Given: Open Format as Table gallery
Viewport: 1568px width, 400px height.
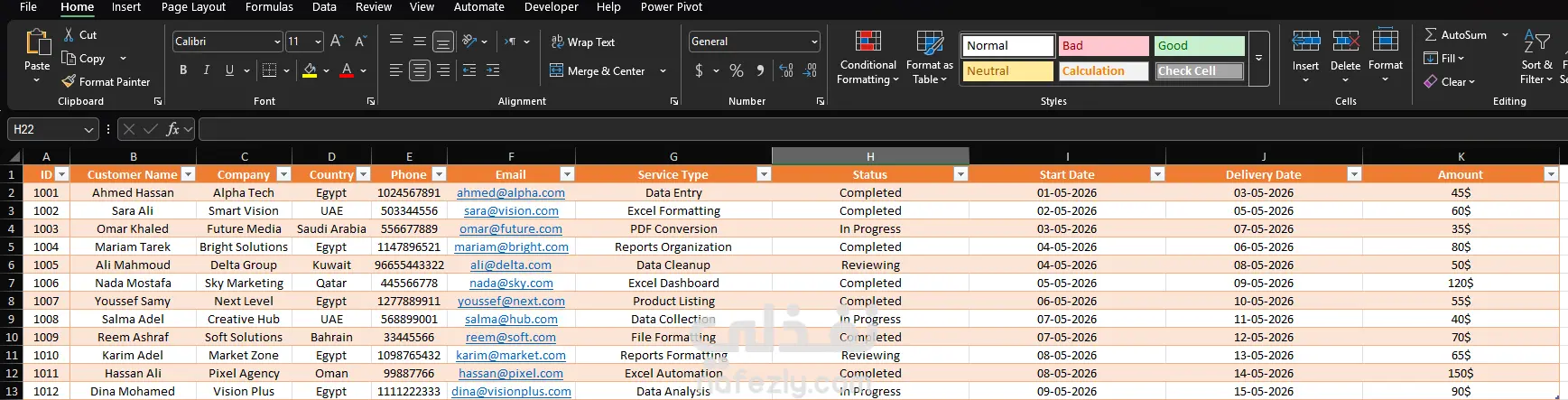Looking at the screenshot, I should click(x=929, y=58).
